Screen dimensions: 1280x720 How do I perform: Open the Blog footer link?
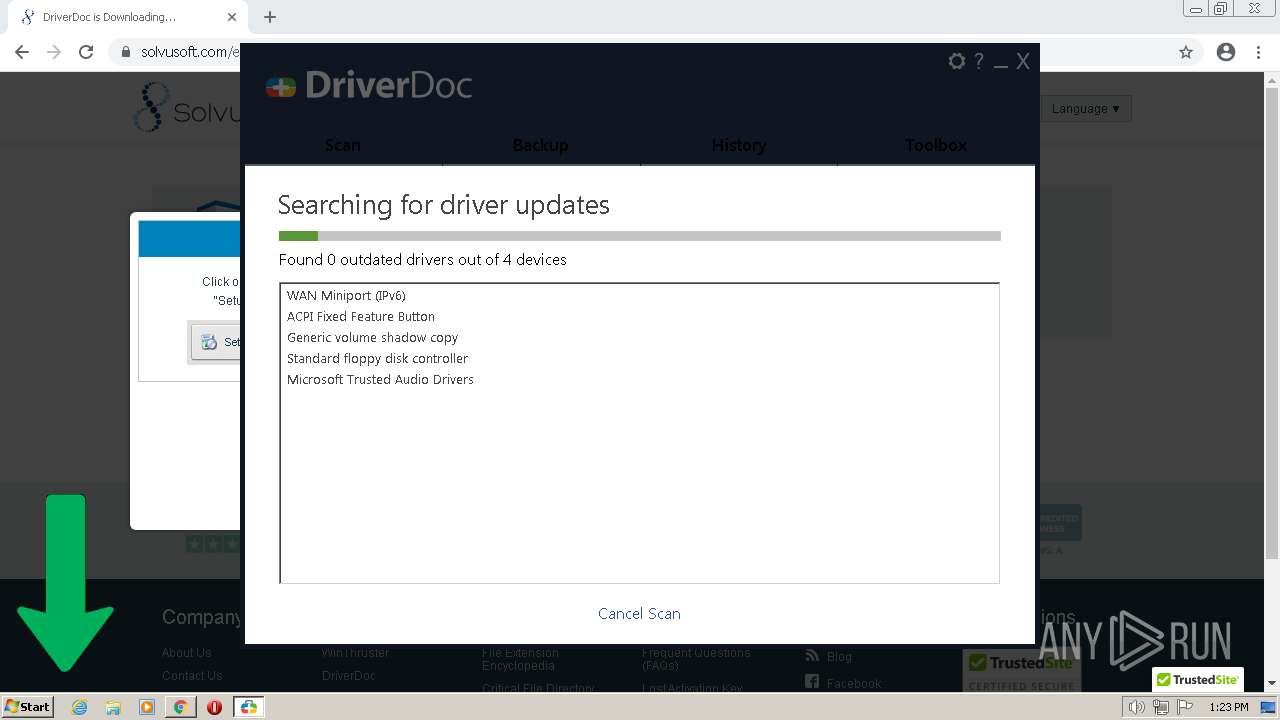pyautogui.click(x=839, y=657)
